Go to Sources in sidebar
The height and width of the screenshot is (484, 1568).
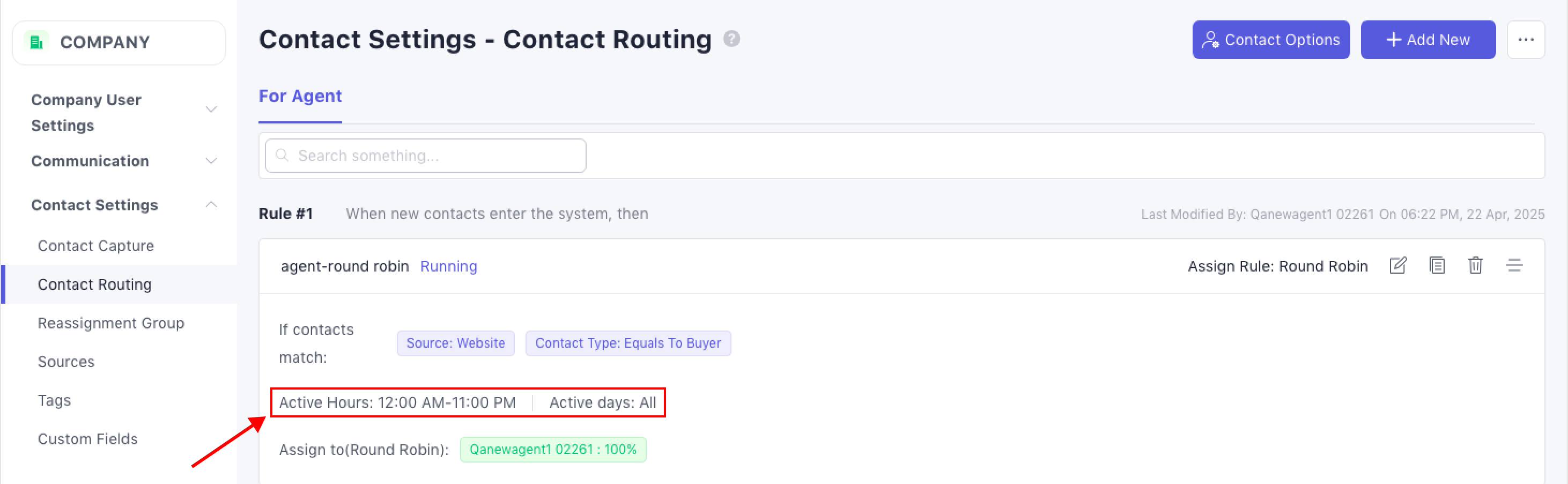pos(66,362)
